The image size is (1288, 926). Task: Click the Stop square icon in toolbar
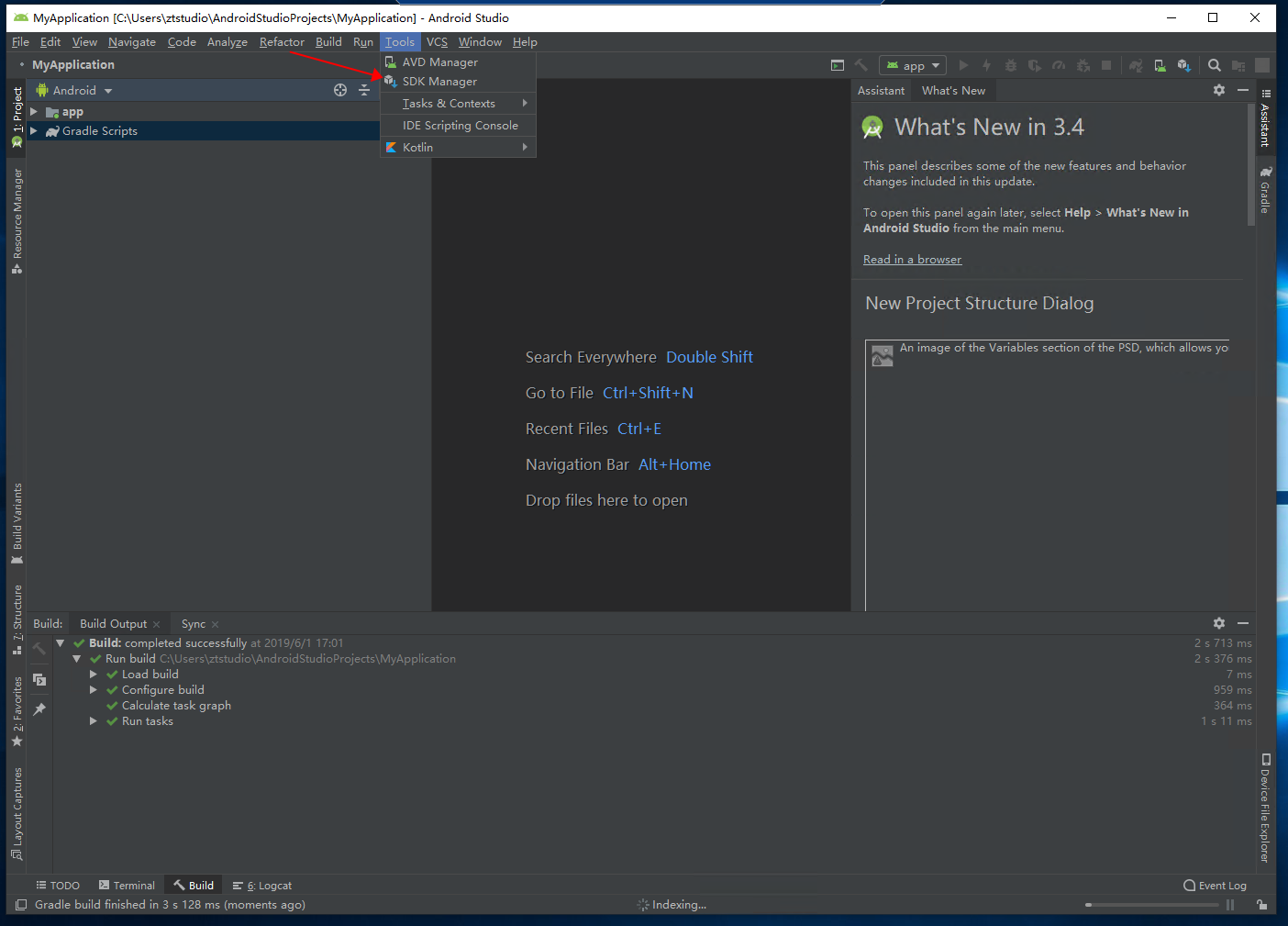click(1106, 65)
